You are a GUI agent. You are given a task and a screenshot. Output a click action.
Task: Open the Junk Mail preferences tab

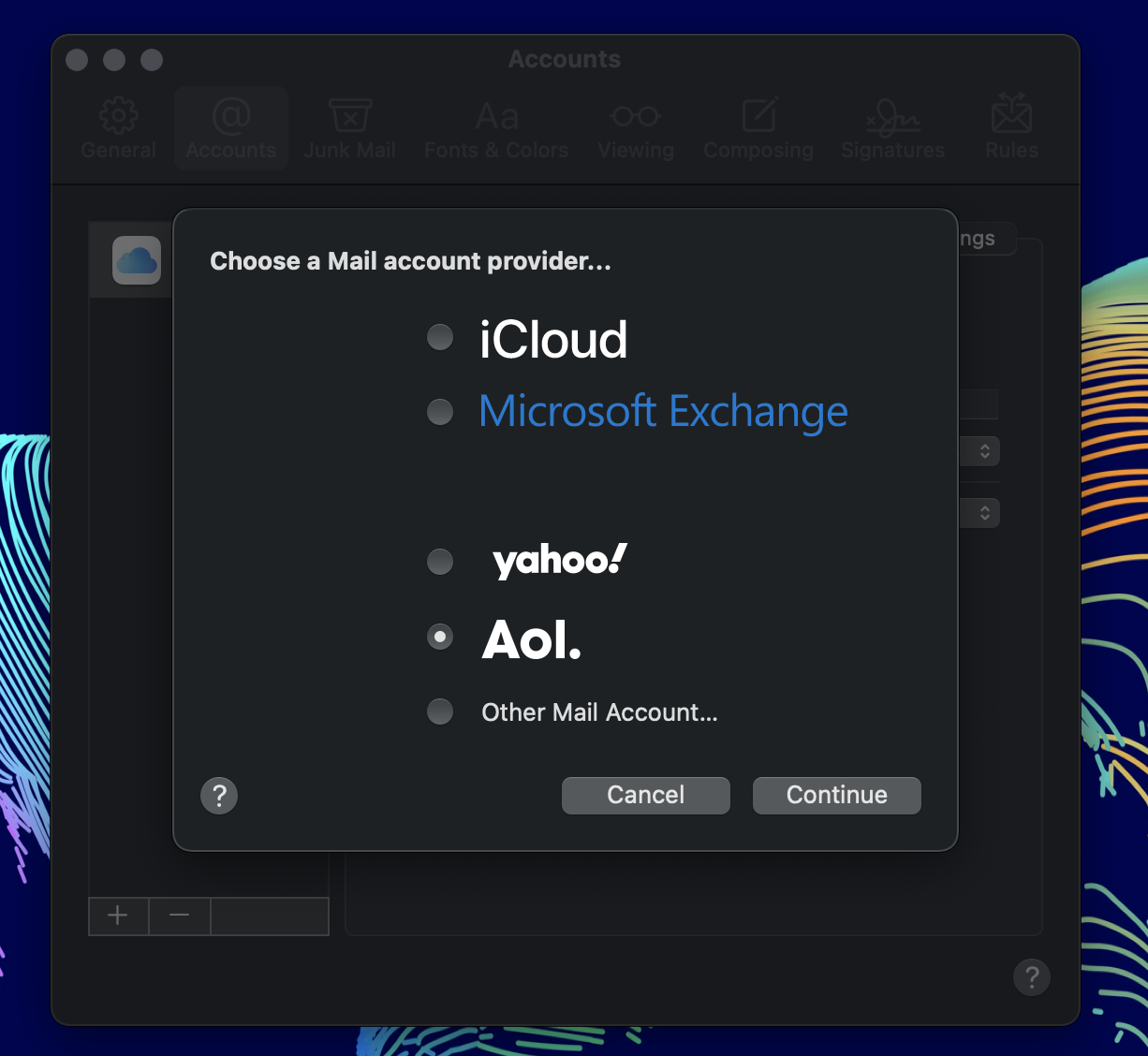click(350, 128)
